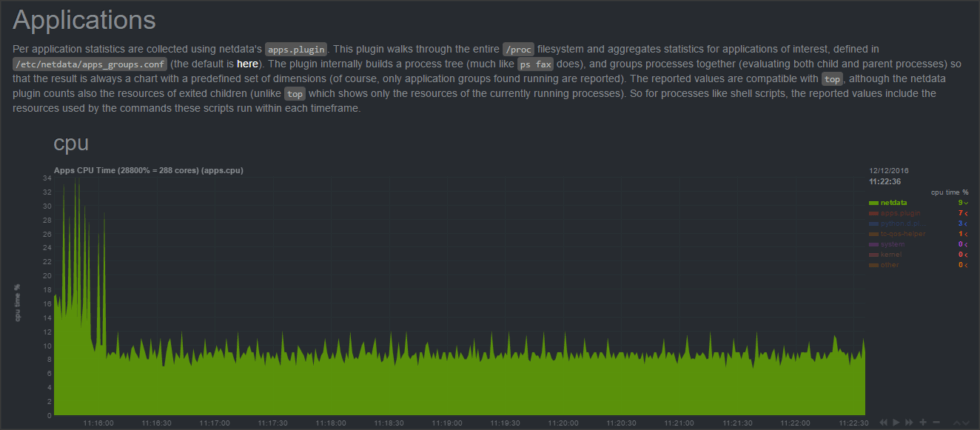Open the default config 'here' link
The height and width of the screenshot is (430, 980).
click(247, 63)
